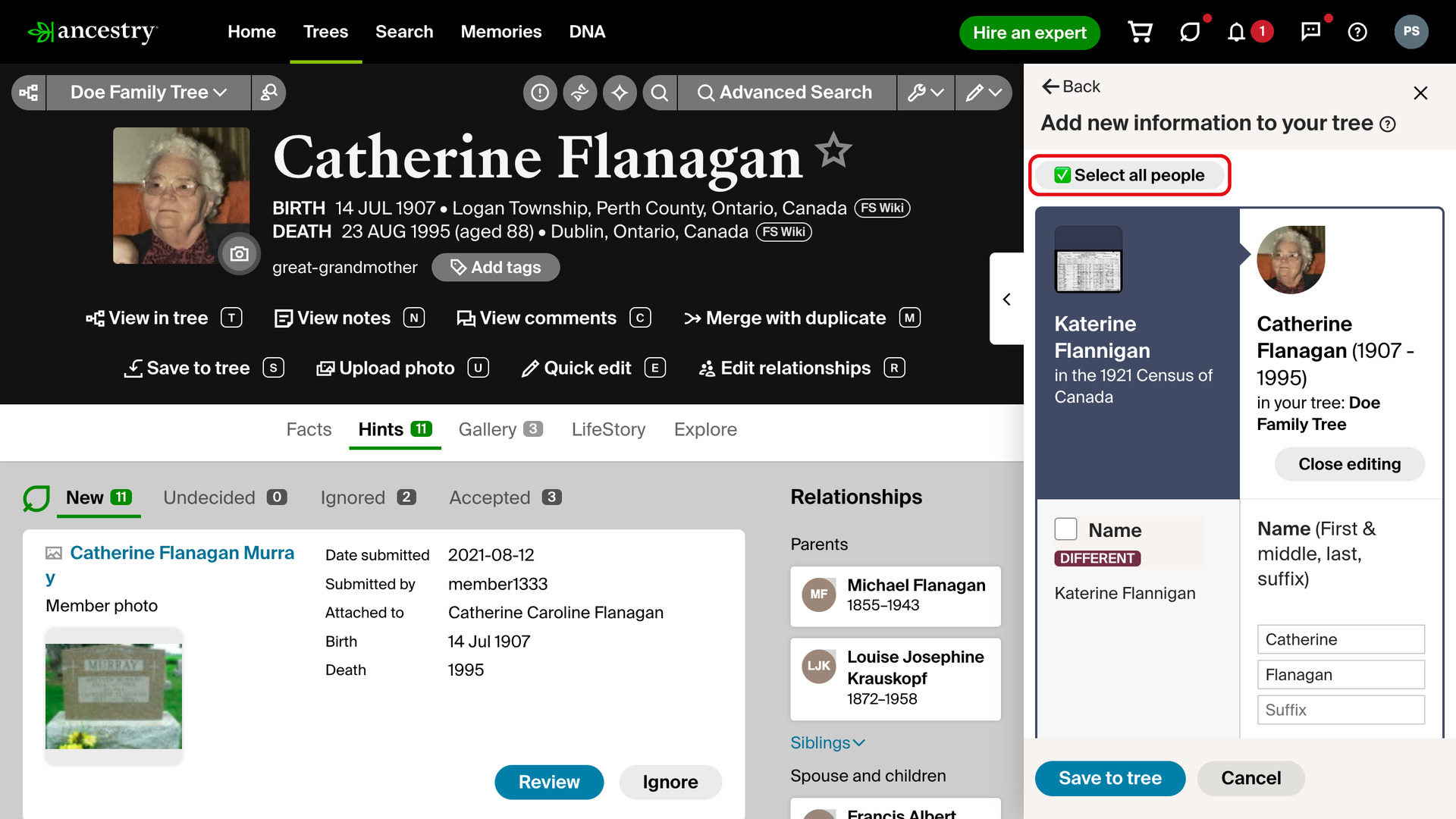Image resolution: width=1456 pixels, height=819 pixels.
Task: Click the alert exclamation circle icon
Action: pos(540,93)
